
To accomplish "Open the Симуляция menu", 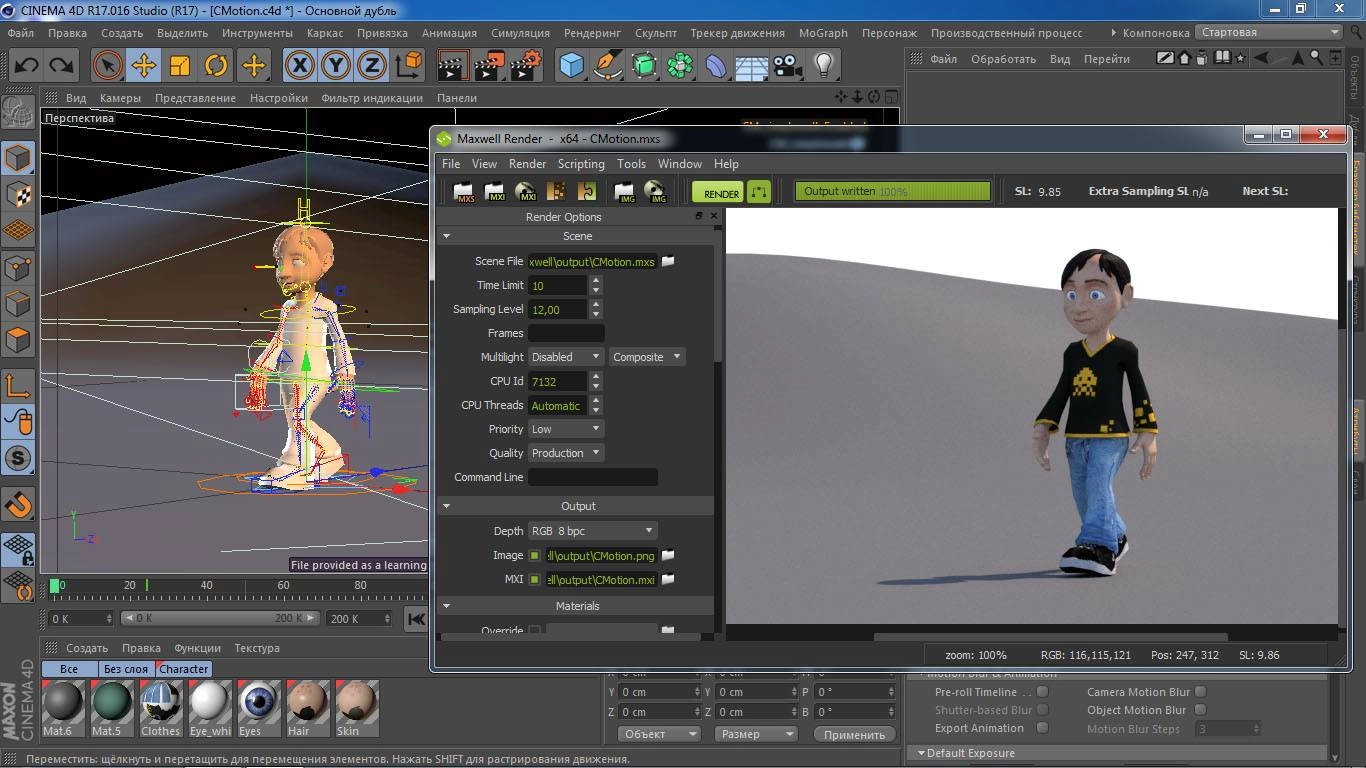I will pos(520,33).
